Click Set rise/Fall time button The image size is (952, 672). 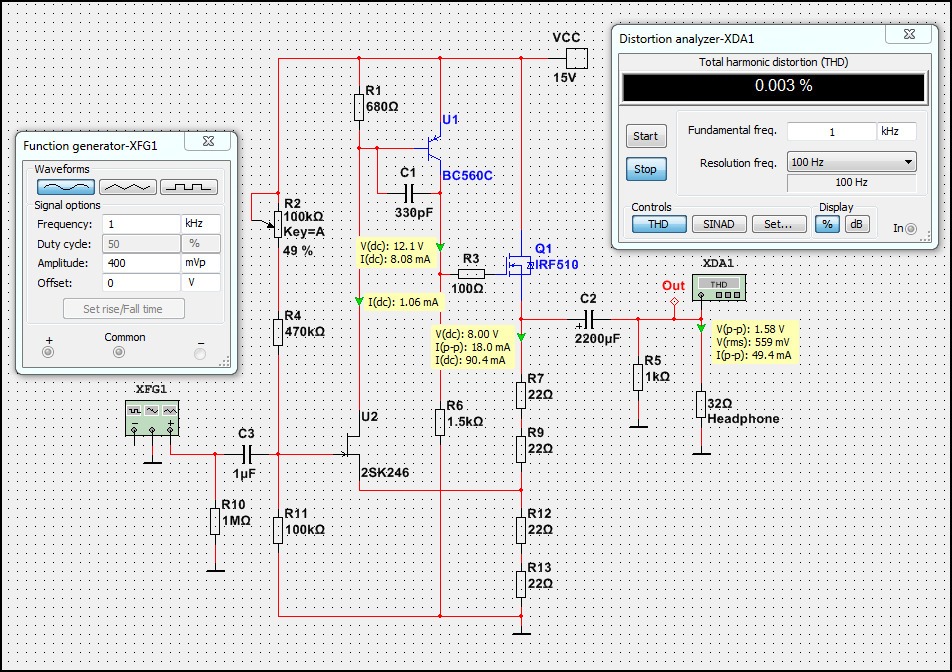tap(124, 309)
